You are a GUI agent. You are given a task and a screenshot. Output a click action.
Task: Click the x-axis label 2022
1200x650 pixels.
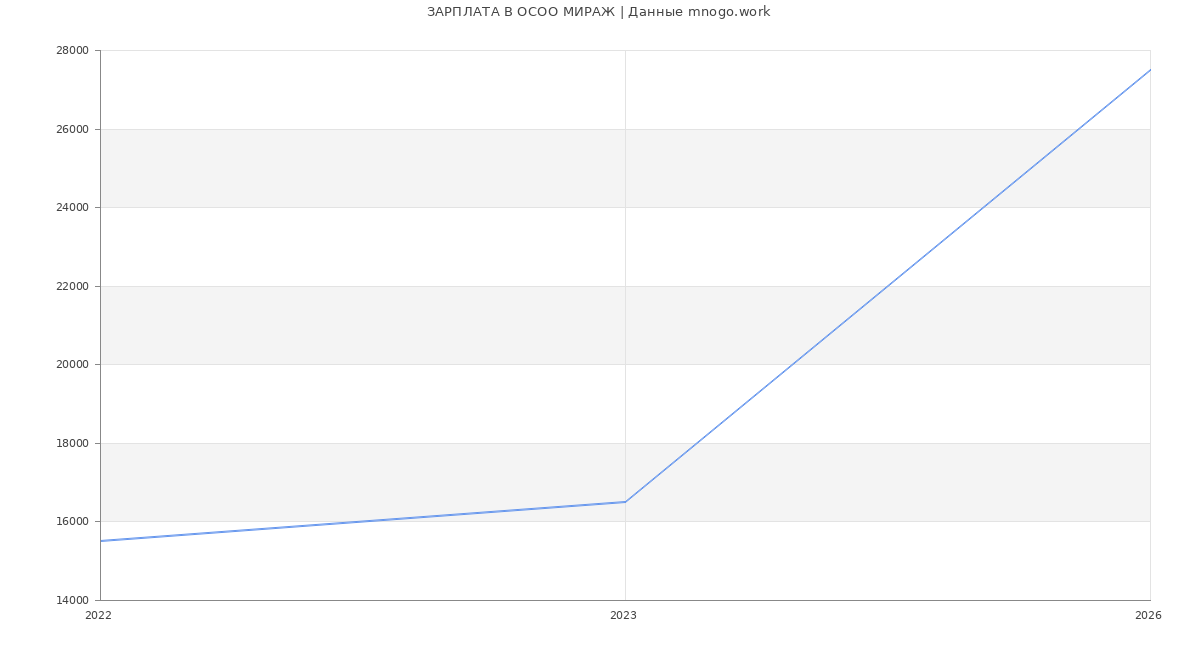(x=99, y=616)
